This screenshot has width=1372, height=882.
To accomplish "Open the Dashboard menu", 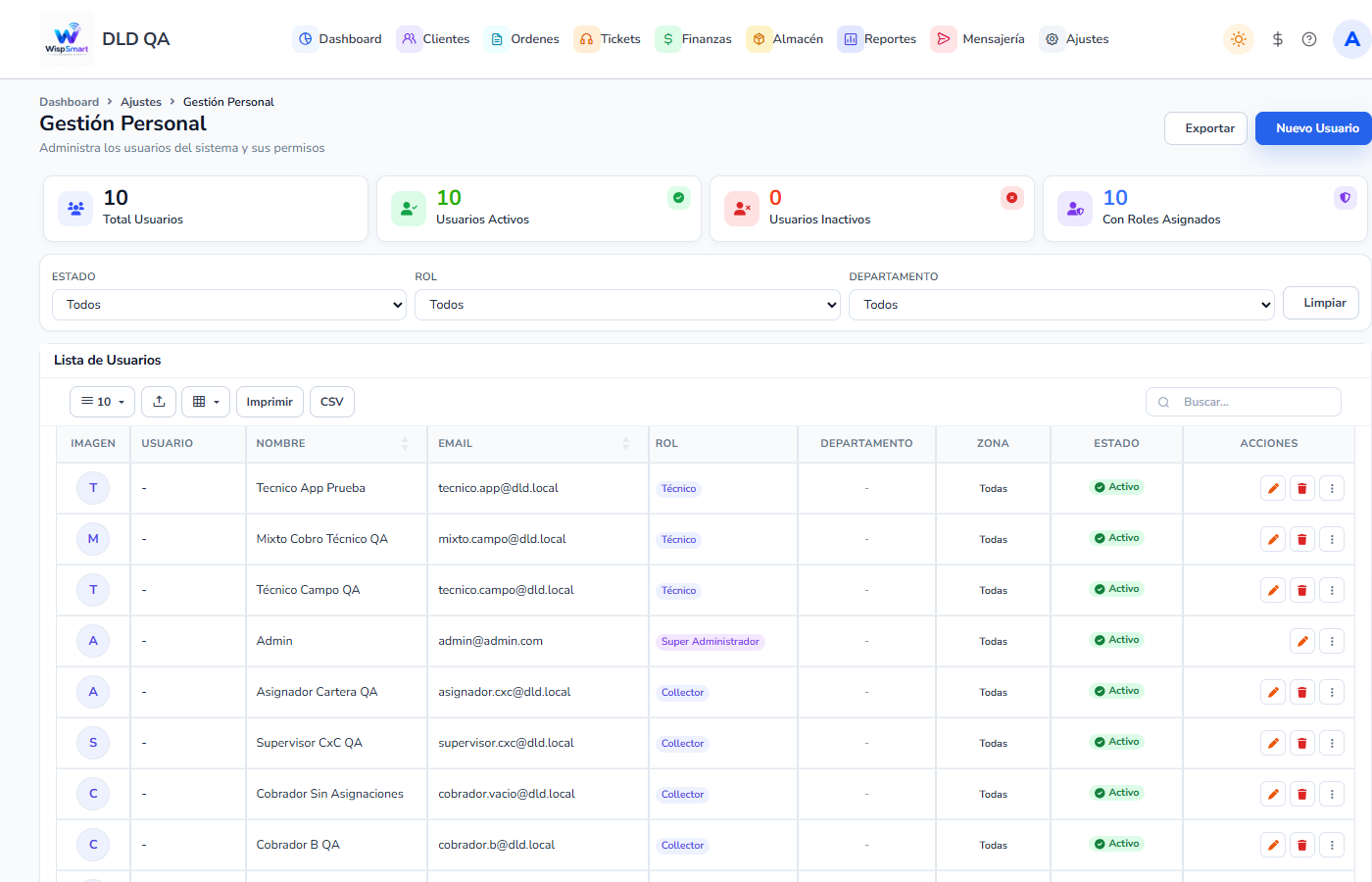I will click(339, 39).
